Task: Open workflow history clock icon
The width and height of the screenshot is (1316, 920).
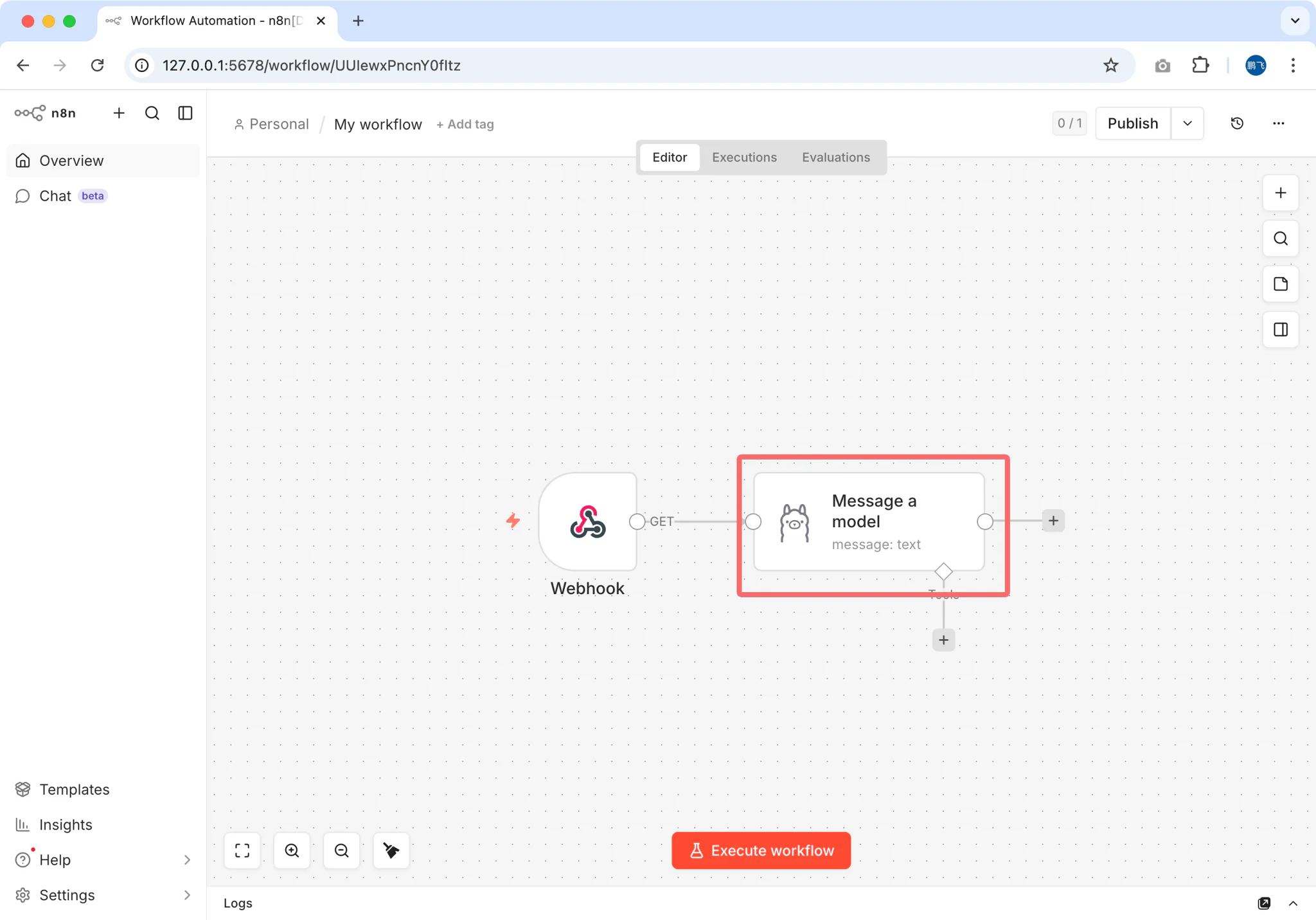Action: click(1237, 123)
